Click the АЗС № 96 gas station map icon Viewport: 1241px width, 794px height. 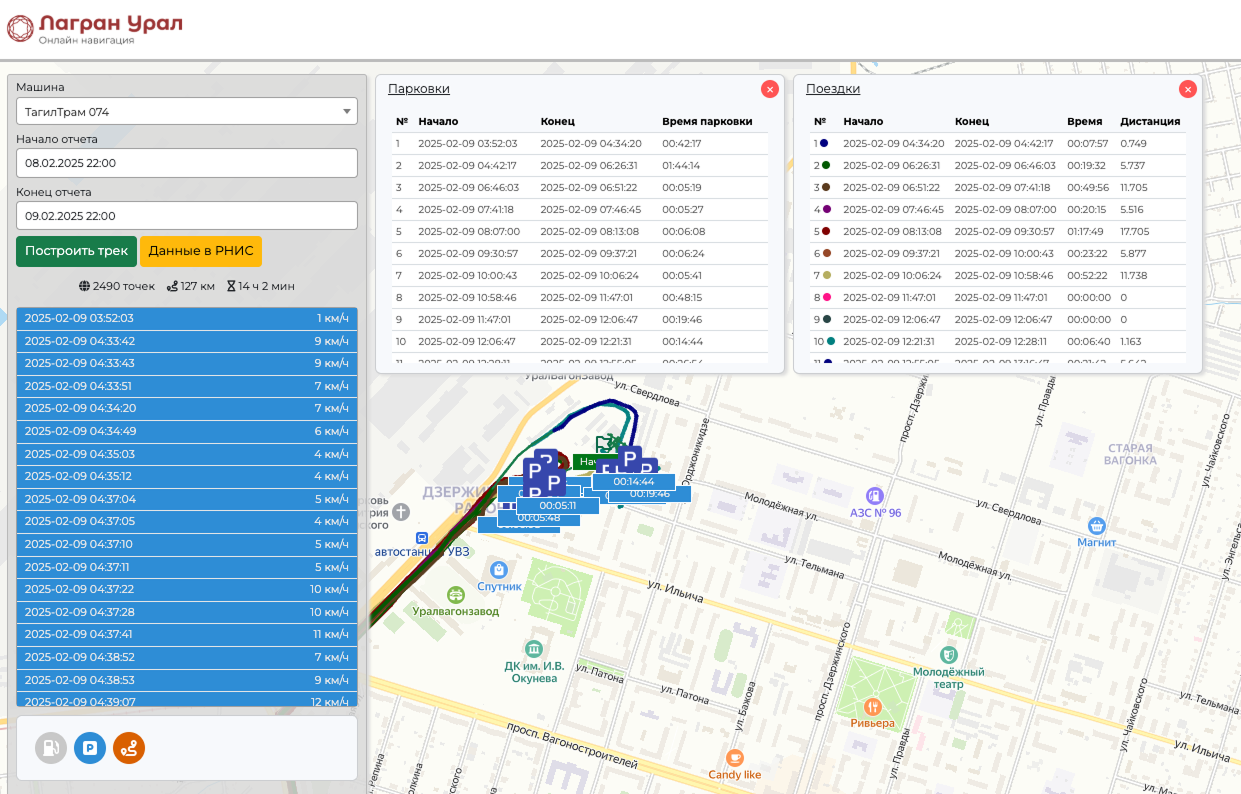874,496
